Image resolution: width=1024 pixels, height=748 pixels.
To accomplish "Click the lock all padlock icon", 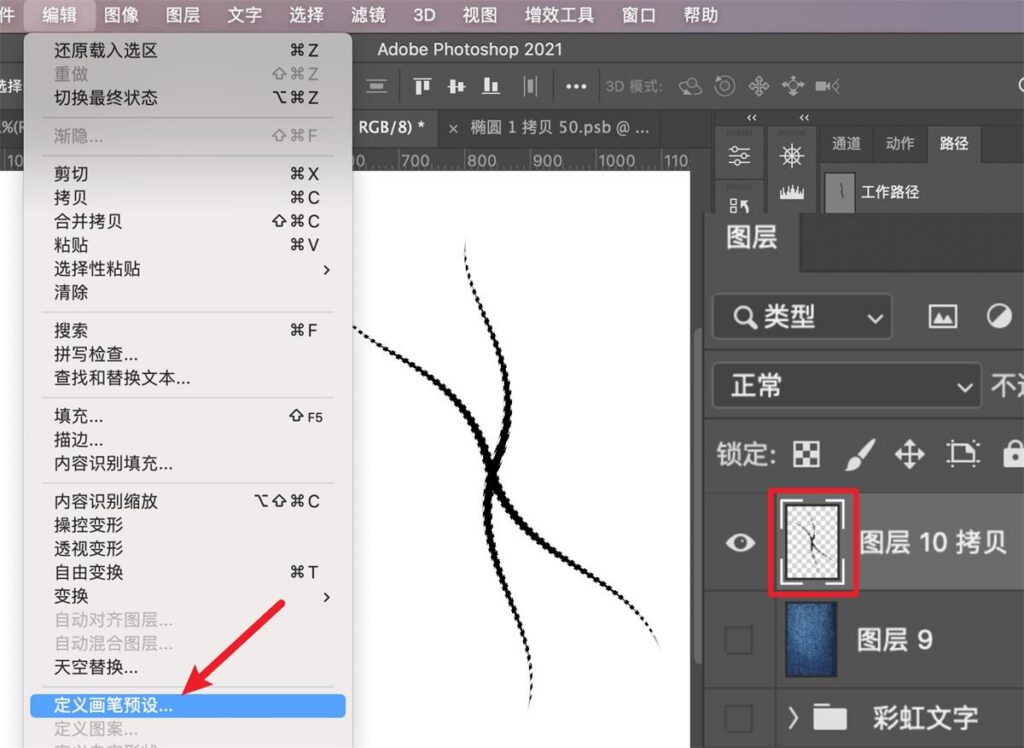I will click(1013, 453).
